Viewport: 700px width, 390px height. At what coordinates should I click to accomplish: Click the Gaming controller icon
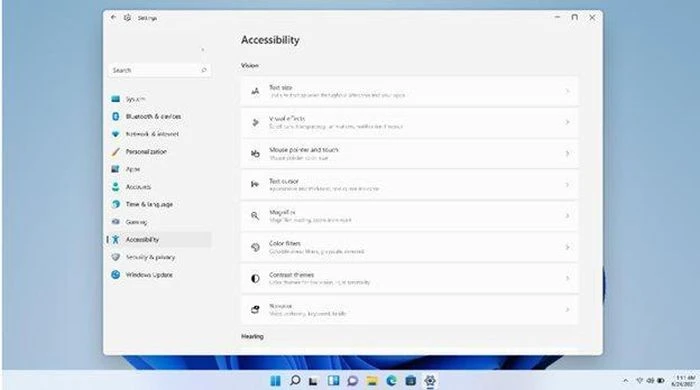116,222
